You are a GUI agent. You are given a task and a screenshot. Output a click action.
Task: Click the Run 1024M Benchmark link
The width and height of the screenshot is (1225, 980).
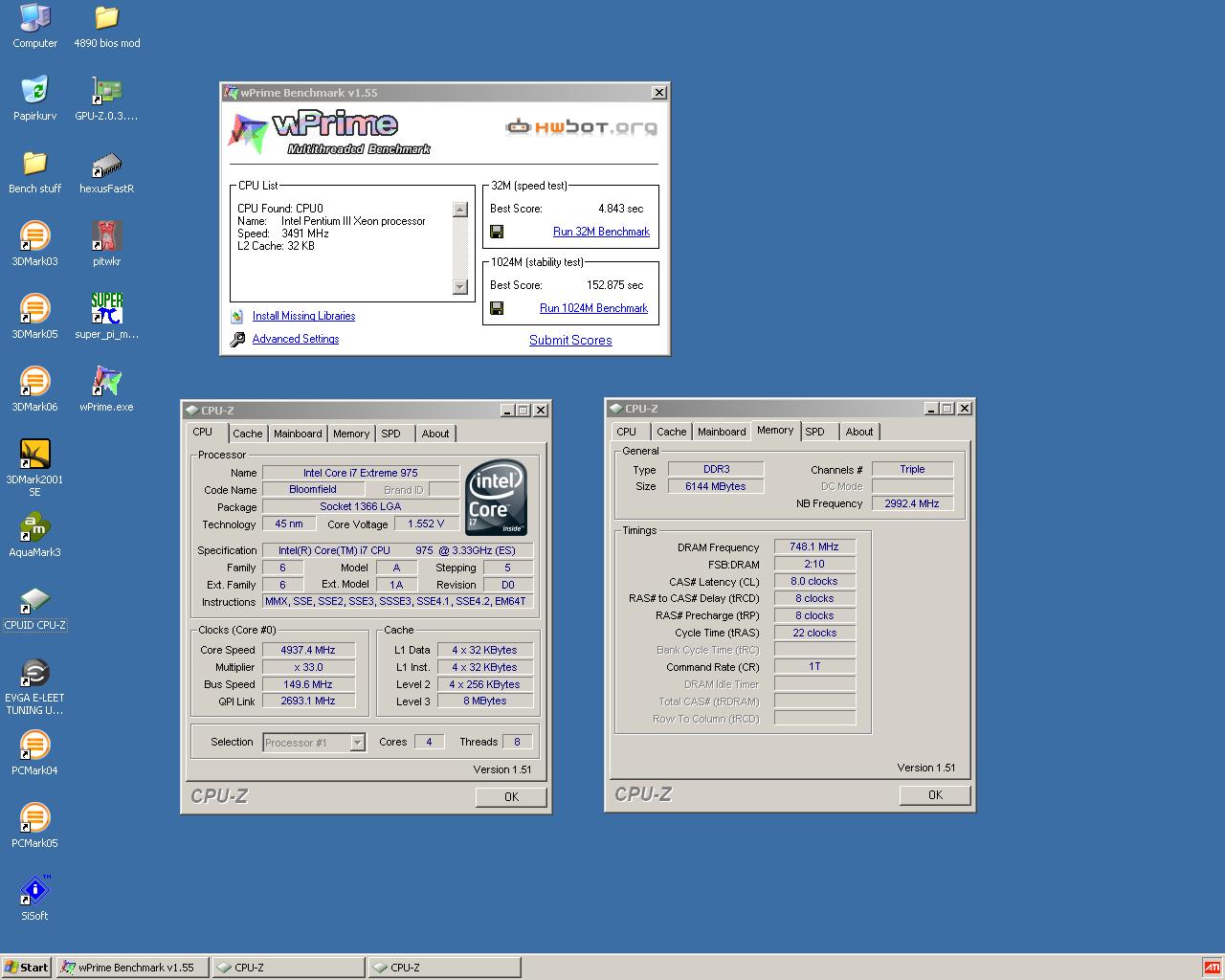tap(593, 308)
